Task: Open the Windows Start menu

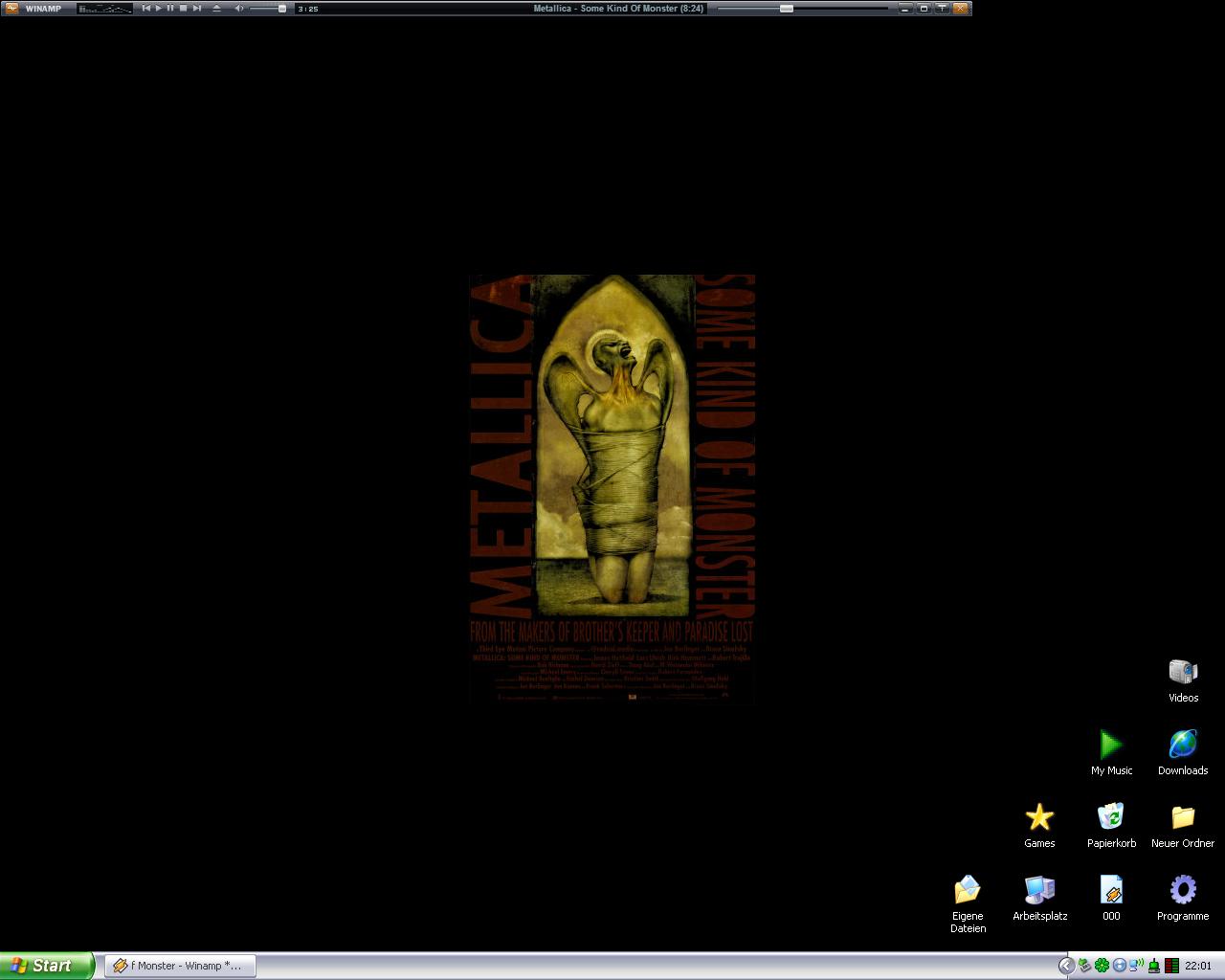Action: tap(47, 966)
